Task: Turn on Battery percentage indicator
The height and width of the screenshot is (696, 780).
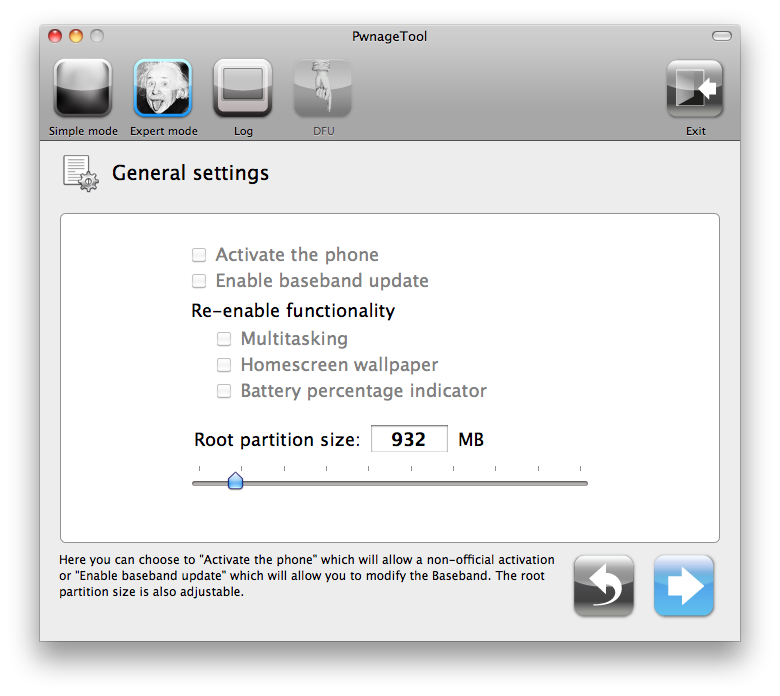Action: click(225, 391)
